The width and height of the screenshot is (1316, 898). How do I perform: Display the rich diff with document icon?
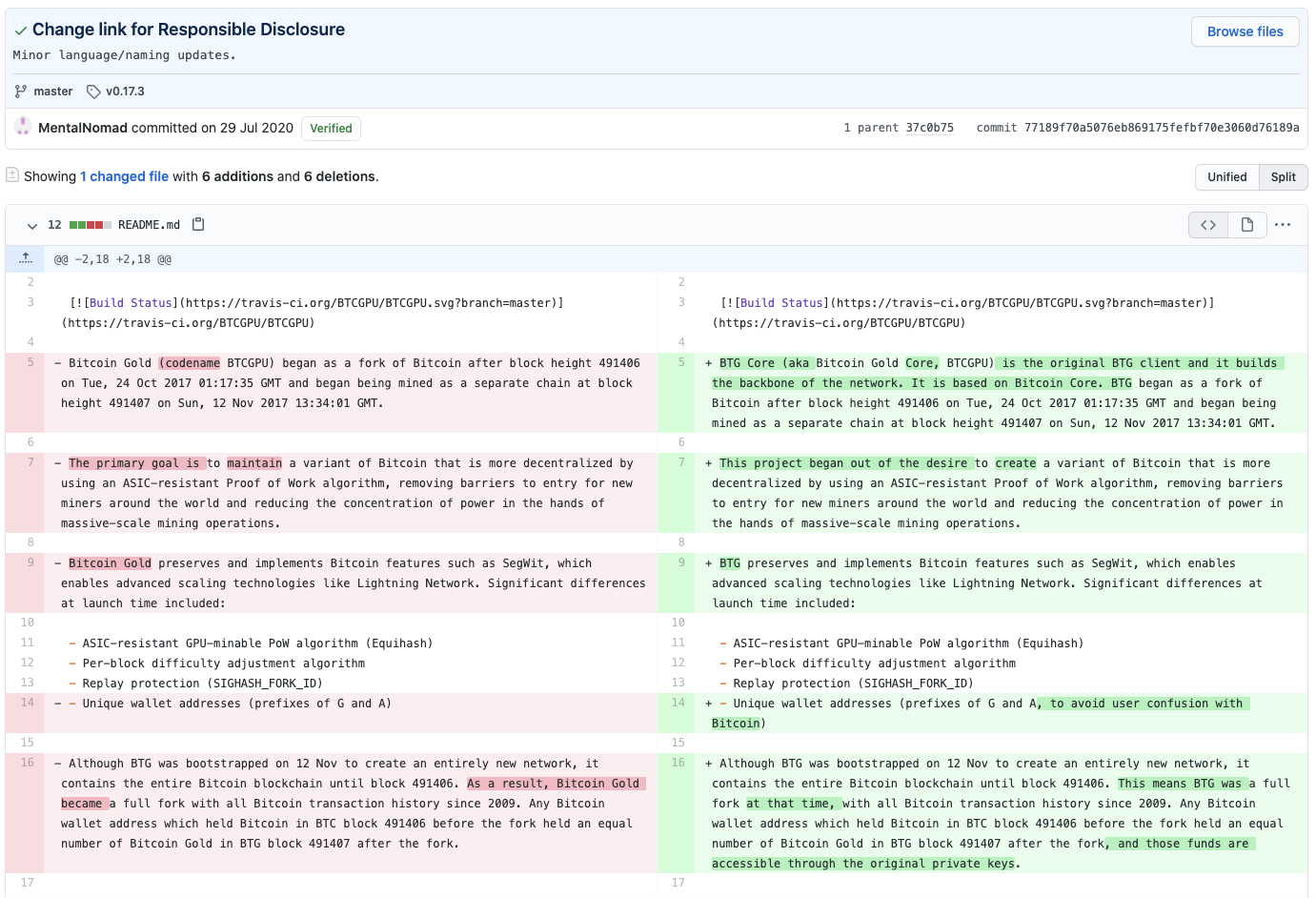1246,225
